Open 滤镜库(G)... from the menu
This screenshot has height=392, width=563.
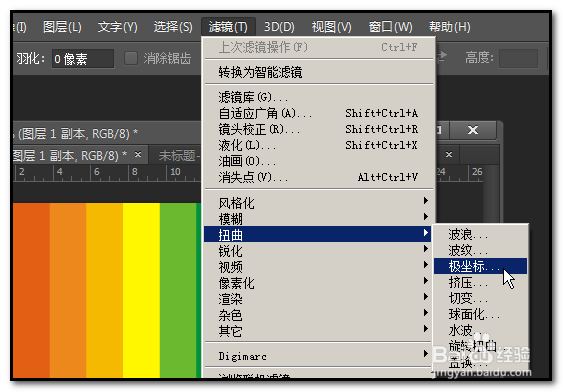[x=319, y=97]
